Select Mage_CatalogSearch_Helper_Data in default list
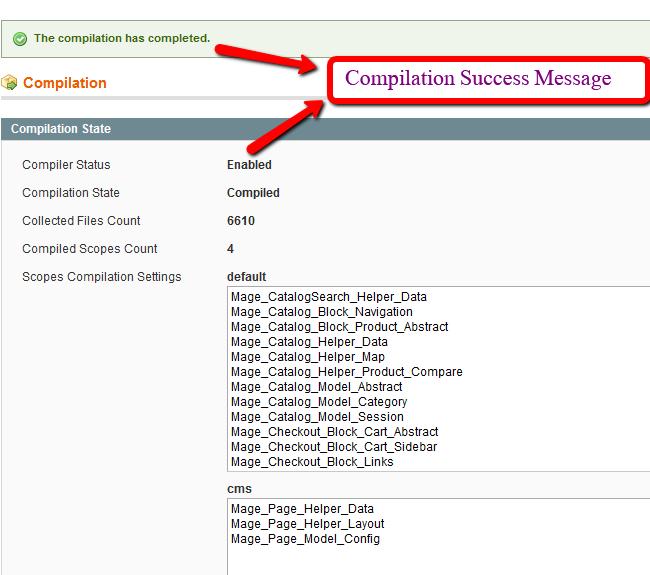 (329, 297)
